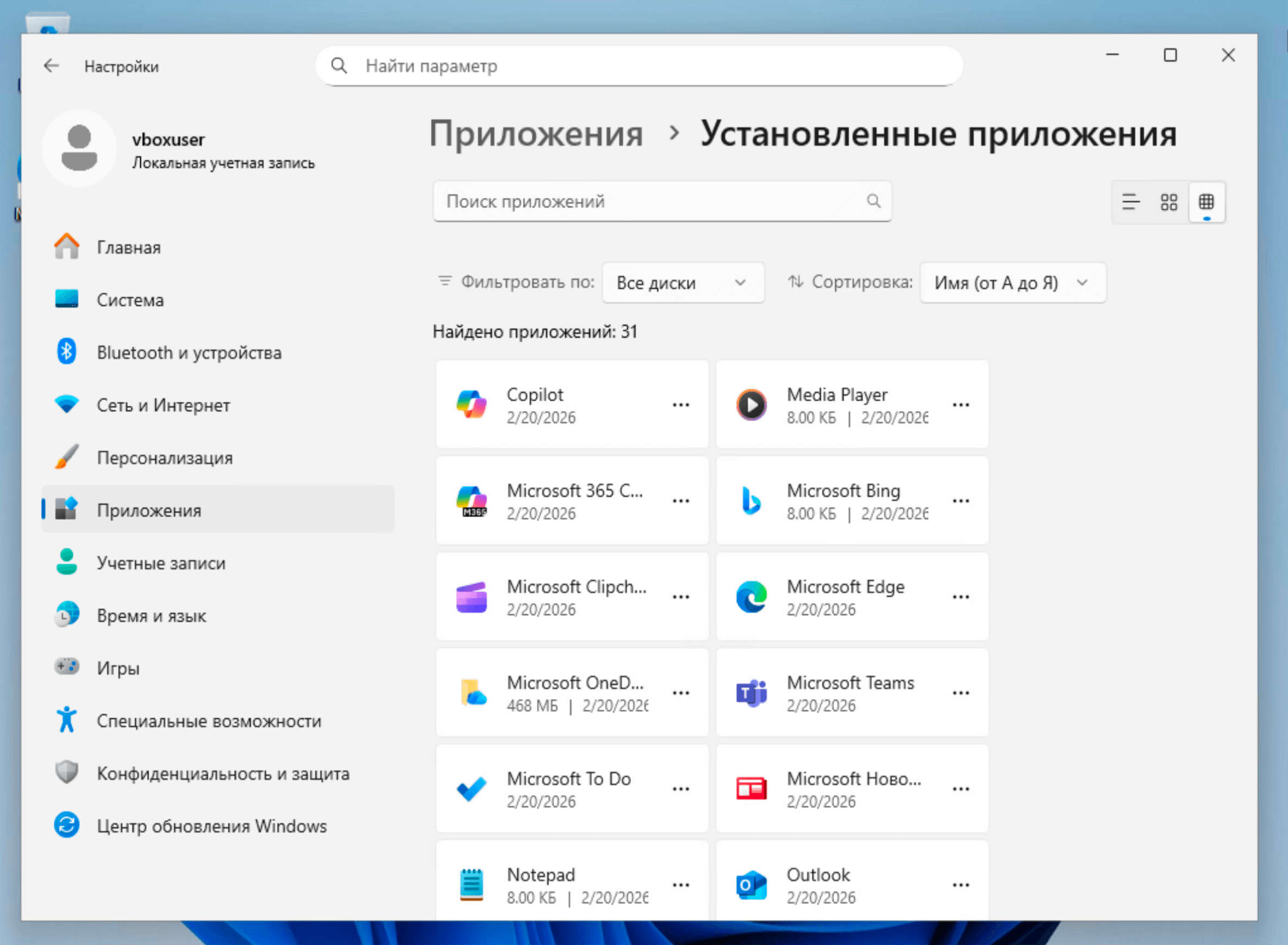
Task: Open the three-dots menu for Copilot
Action: pos(680,405)
